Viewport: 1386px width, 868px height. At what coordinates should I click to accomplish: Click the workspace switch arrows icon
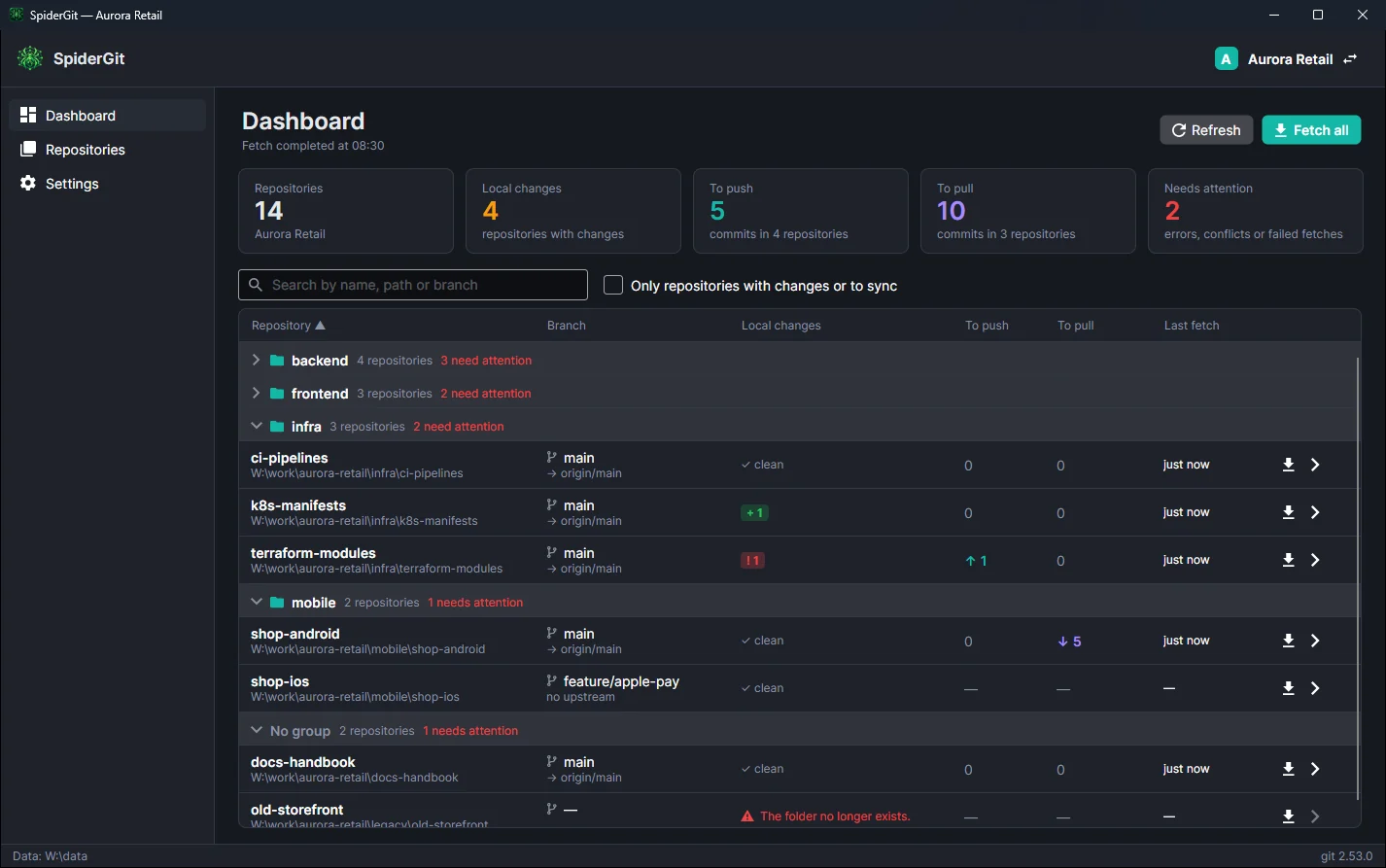pos(1350,59)
